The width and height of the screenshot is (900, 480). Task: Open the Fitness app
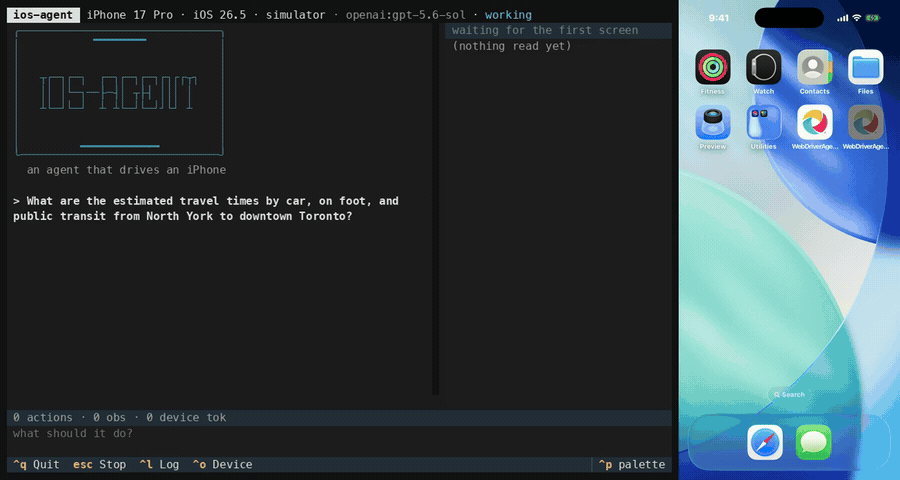(x=712, y=67)
